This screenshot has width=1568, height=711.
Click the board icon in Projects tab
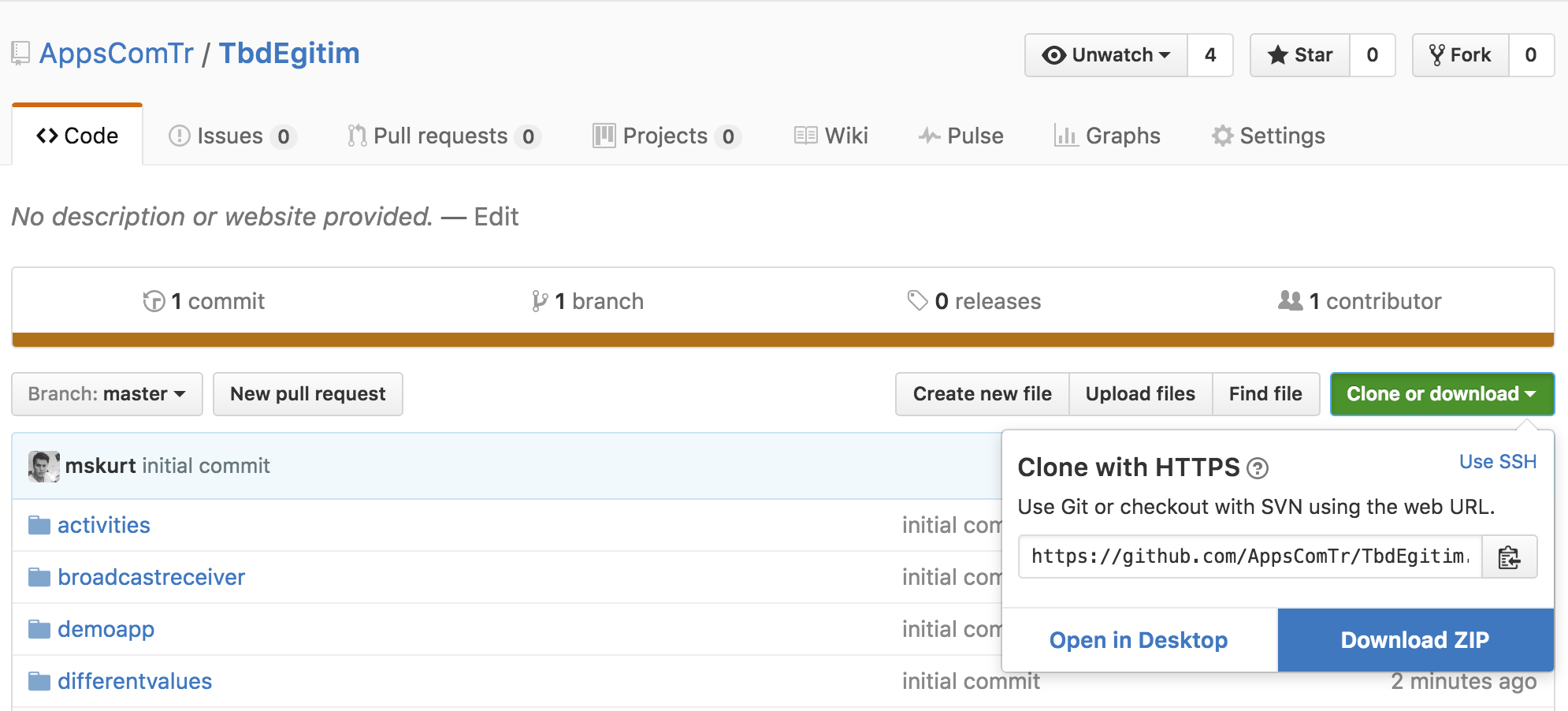point(604,136)
